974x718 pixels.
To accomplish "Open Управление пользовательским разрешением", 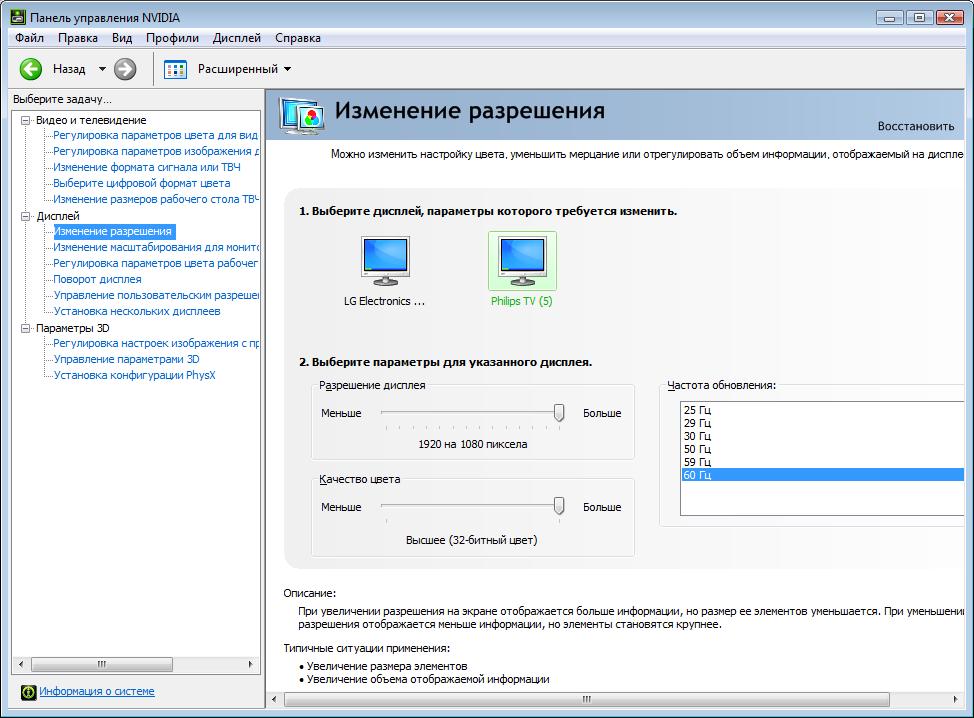I will [x=155, y=295].
